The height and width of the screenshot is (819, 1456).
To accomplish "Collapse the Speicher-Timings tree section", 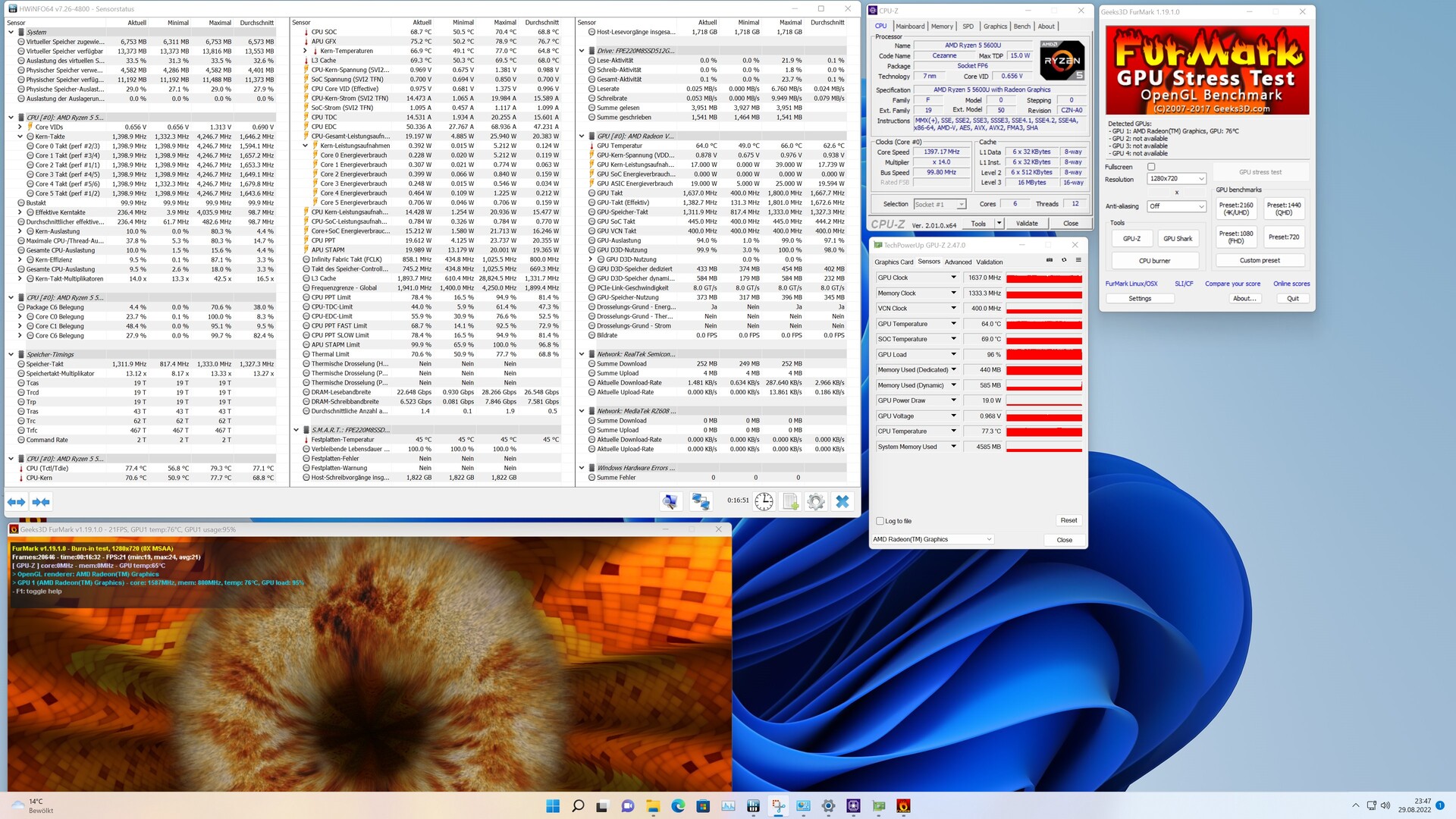I will click(x=11, y=354).
